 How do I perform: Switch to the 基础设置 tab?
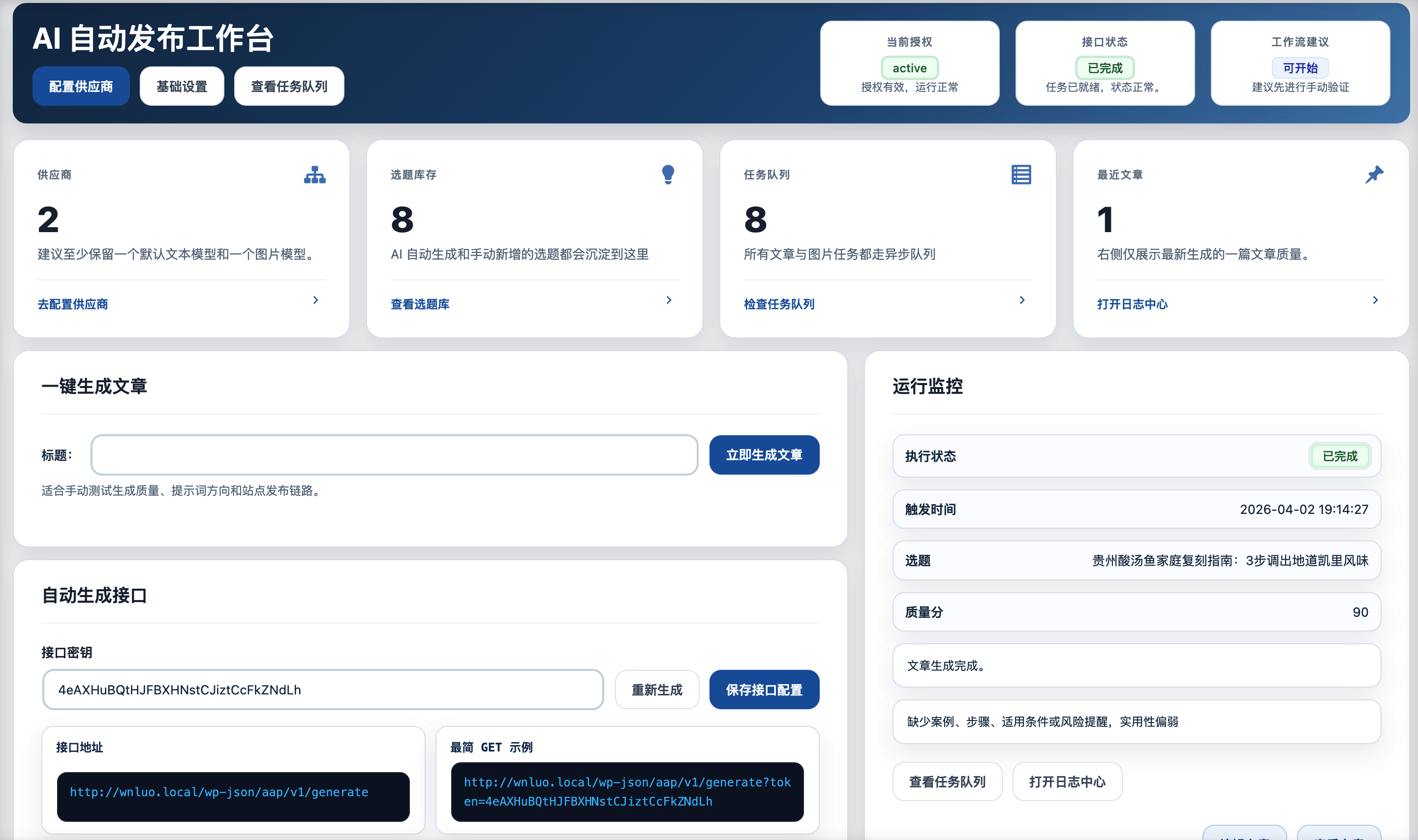tap(182, 87)
